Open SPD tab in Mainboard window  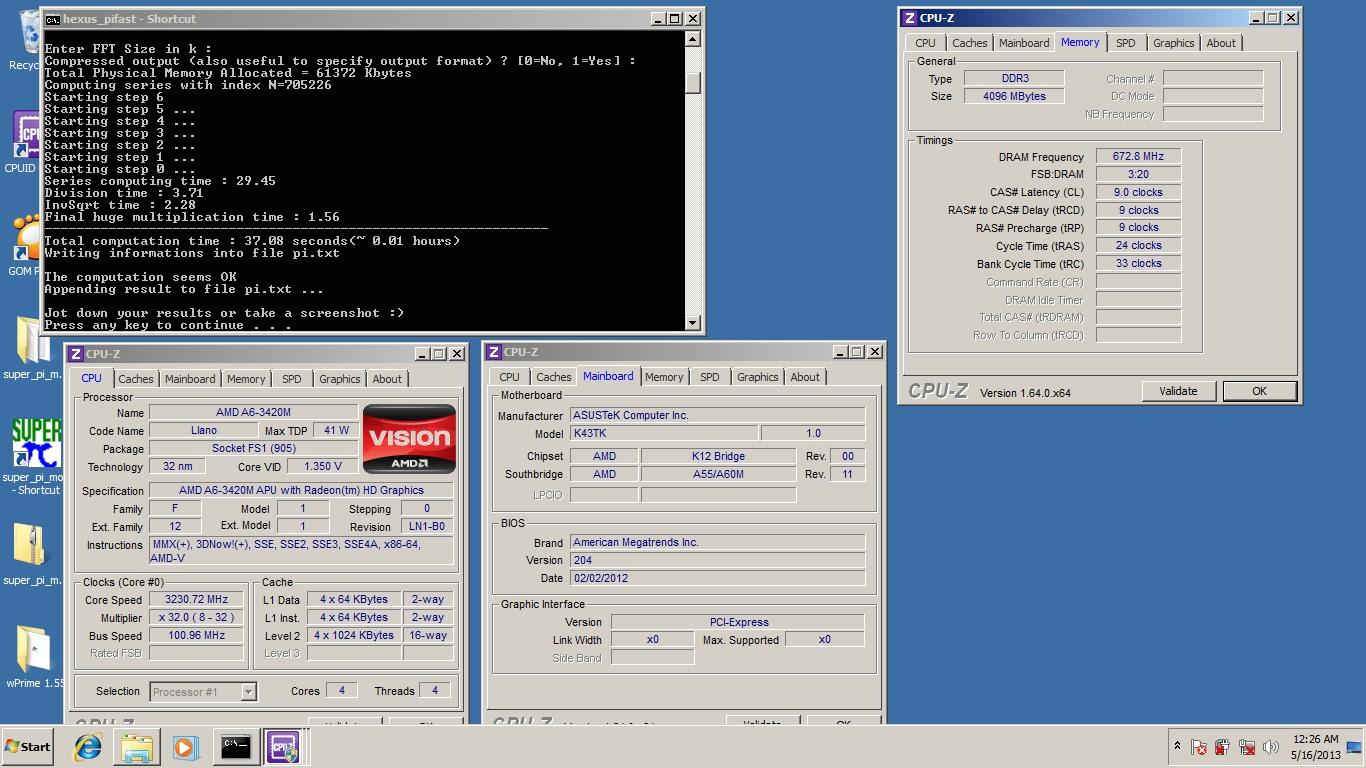click(x=709, y=377)
